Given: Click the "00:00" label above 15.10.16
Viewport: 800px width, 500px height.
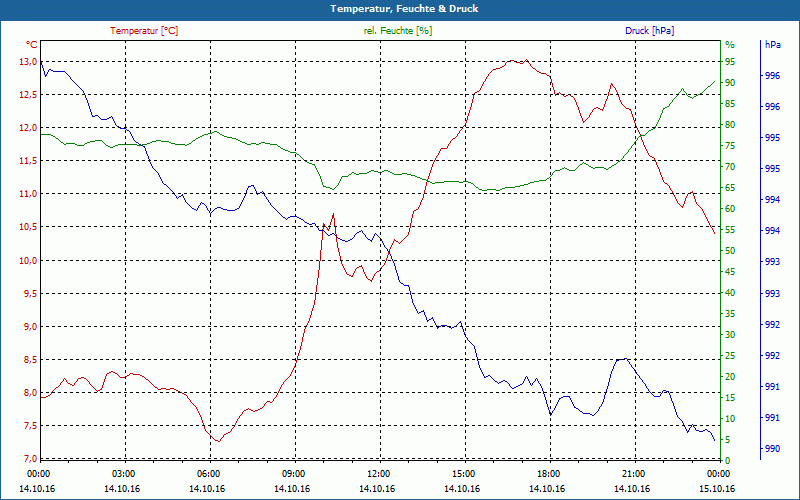Looking at the screenshot, I should coord(717,474).
